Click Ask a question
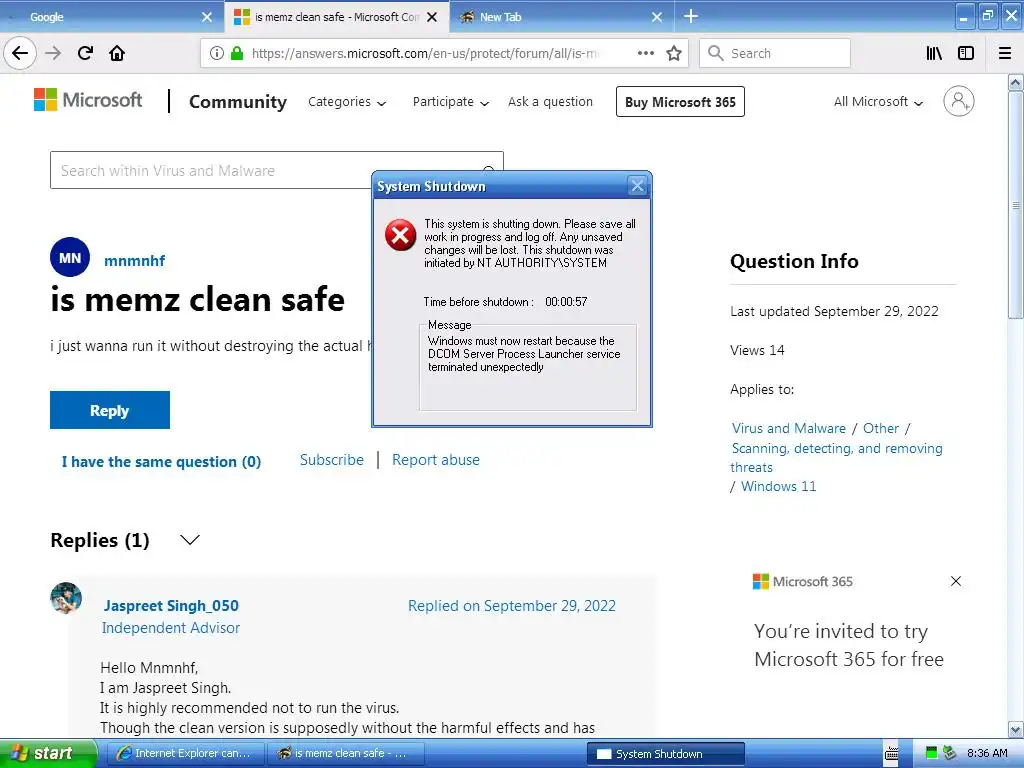 pyautogui.click(x=551, y=102)
